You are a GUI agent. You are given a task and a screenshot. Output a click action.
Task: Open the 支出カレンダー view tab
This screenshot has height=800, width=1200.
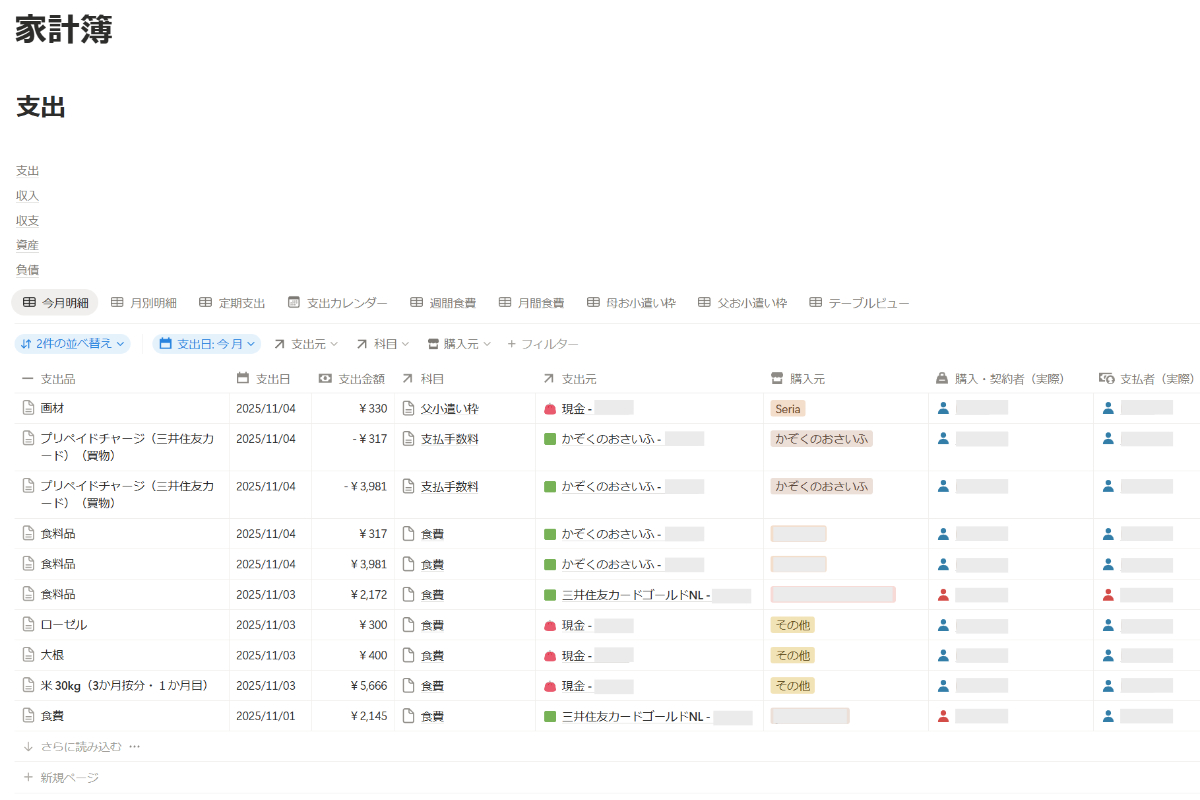coord(338,302)
